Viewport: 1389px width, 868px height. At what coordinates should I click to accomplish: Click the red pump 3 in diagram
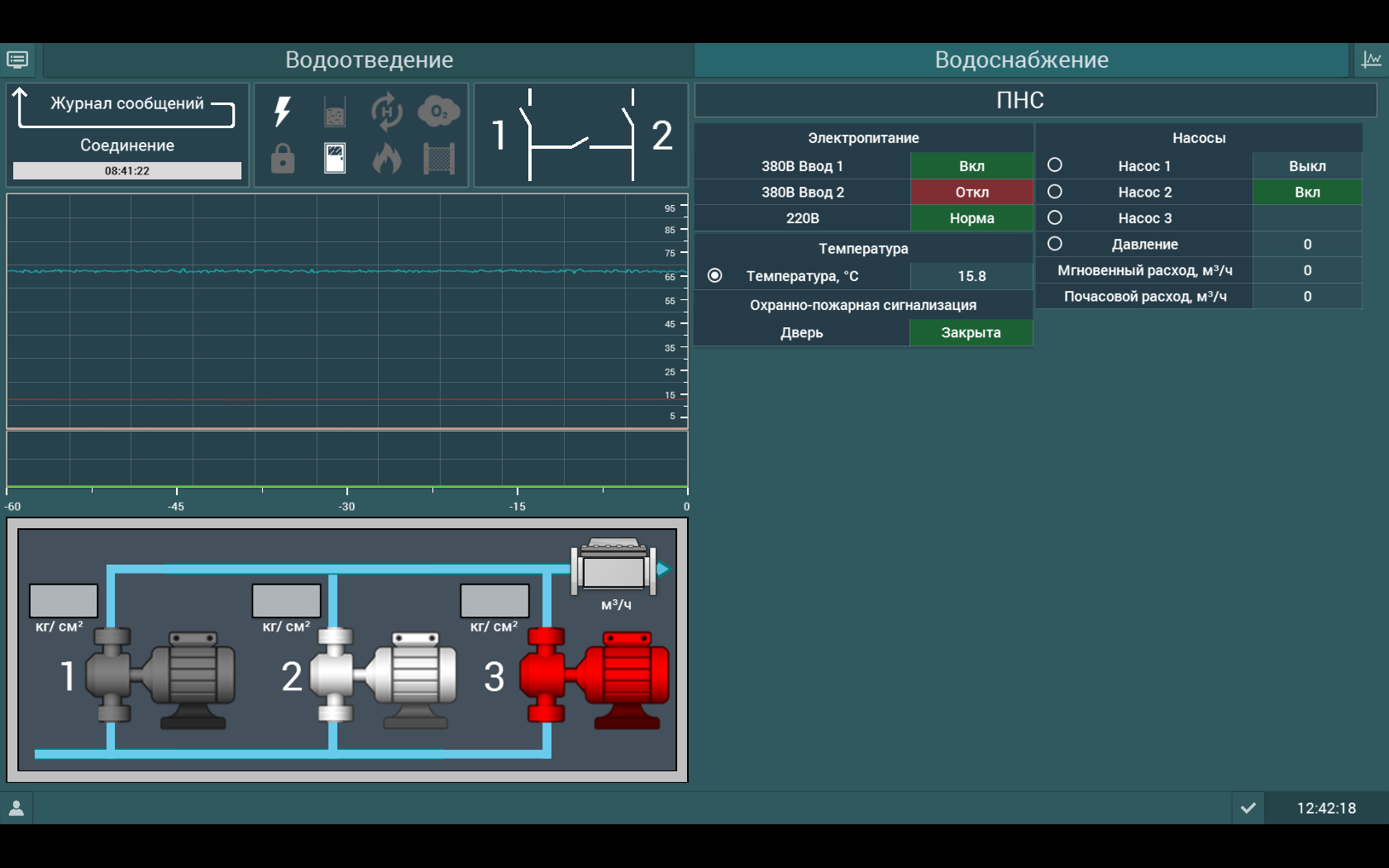point(594,678)
